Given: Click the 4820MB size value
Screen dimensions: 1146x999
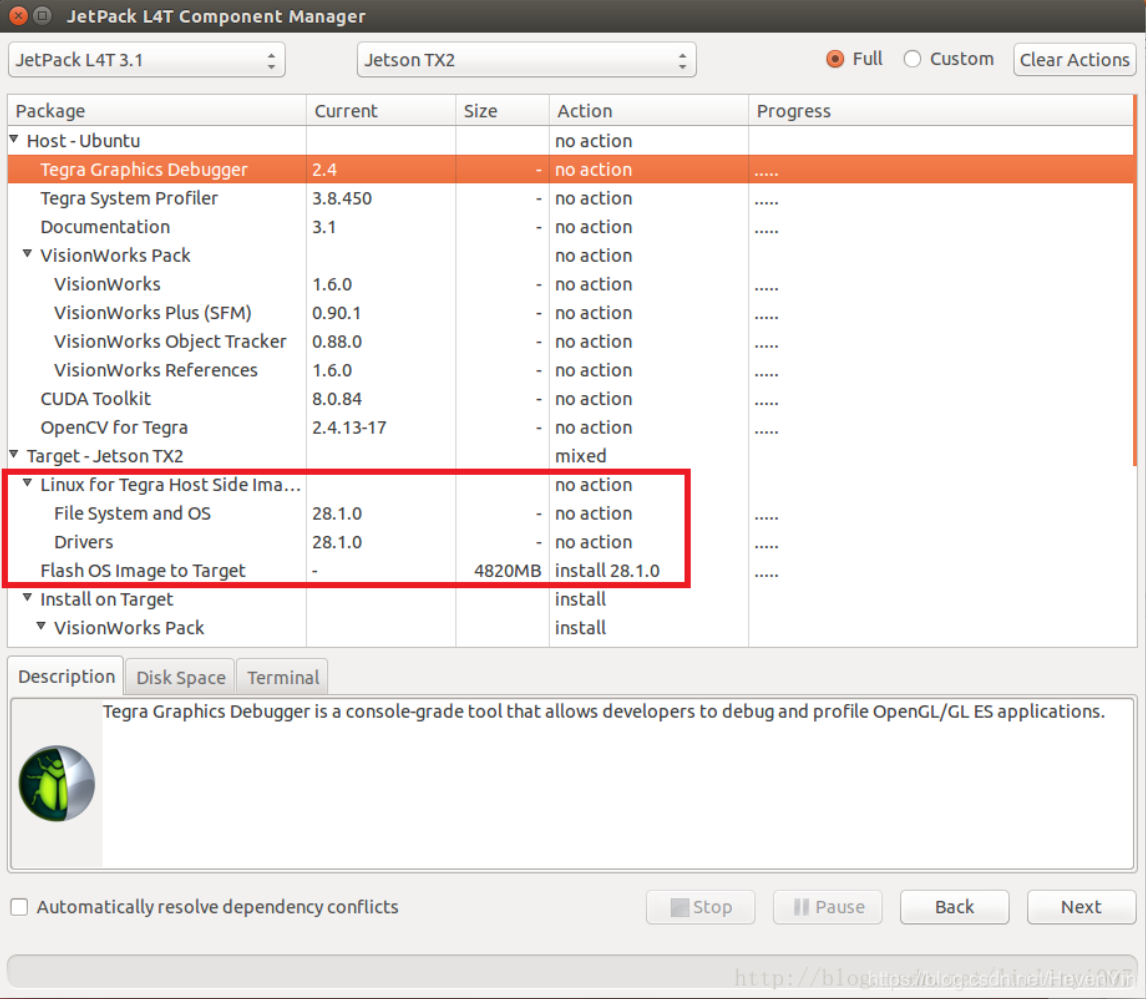Looking at the screenshot, I should tap(508, 571).
